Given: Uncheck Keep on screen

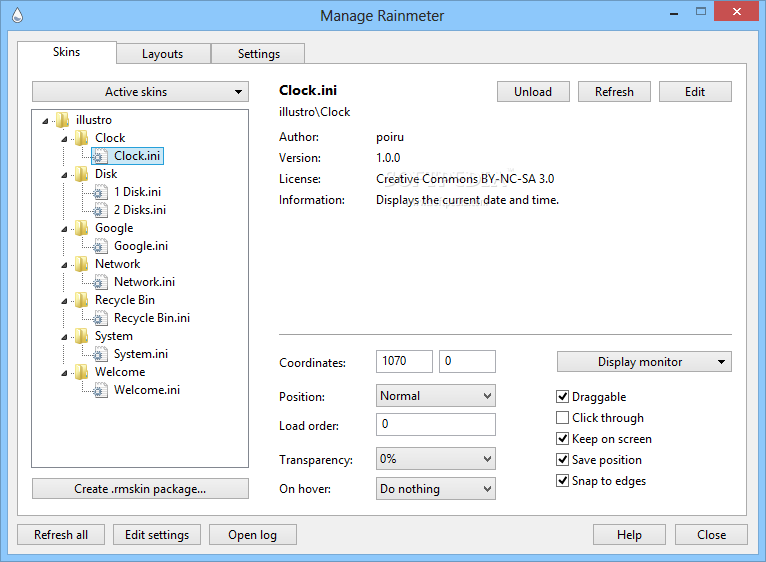Looking at the screenshot, I should [x=562, y=438].
